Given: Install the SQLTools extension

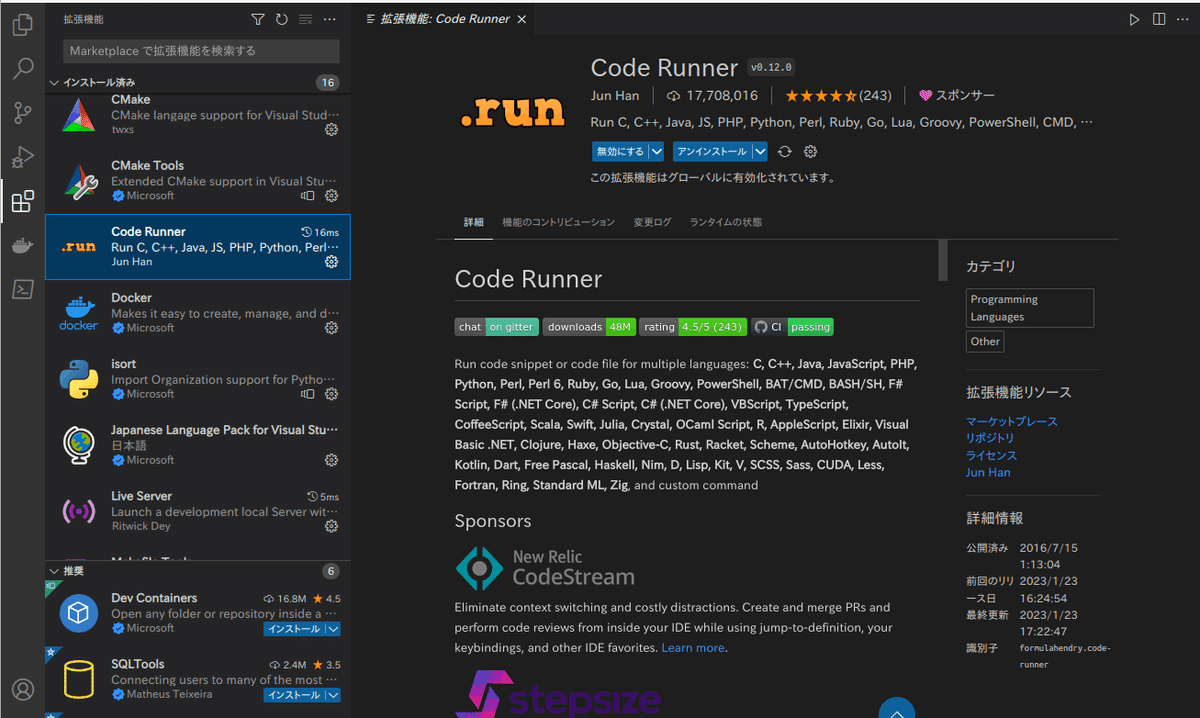Looking at the screenshot, I should [295, 695].
